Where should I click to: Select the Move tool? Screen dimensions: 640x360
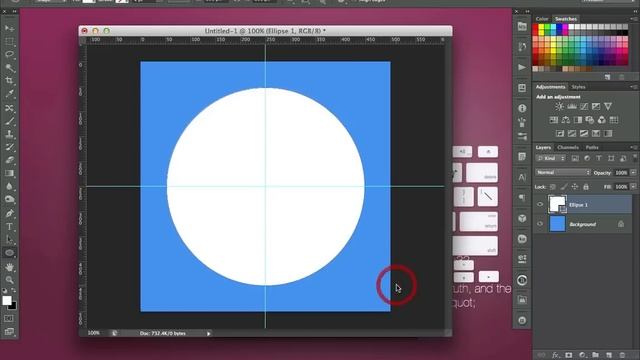pyautogui.click(x=9, y=28)
